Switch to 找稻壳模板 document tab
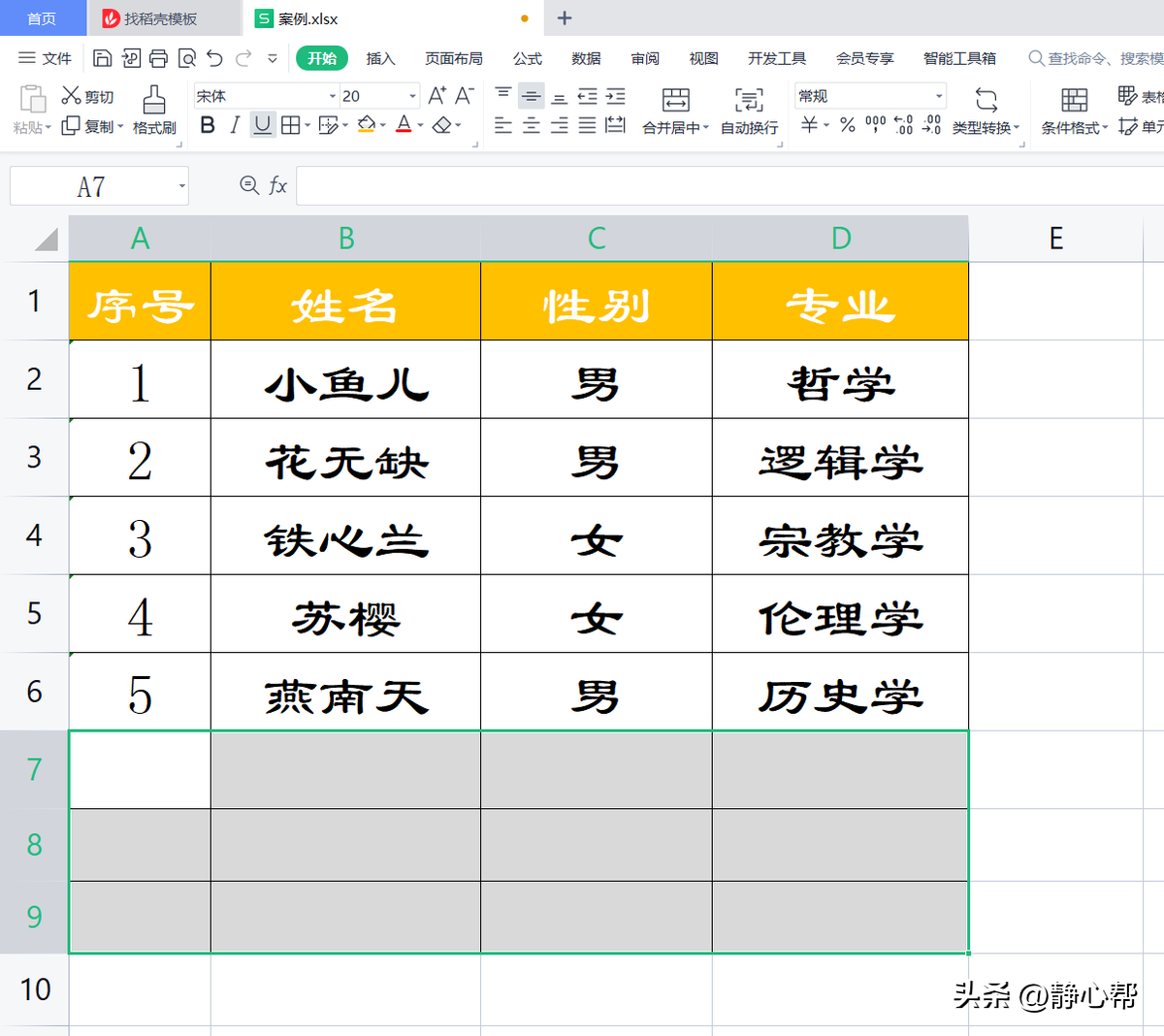Image resolution: width=1164 pixels, height=1036 pixels. click(161, 18)
